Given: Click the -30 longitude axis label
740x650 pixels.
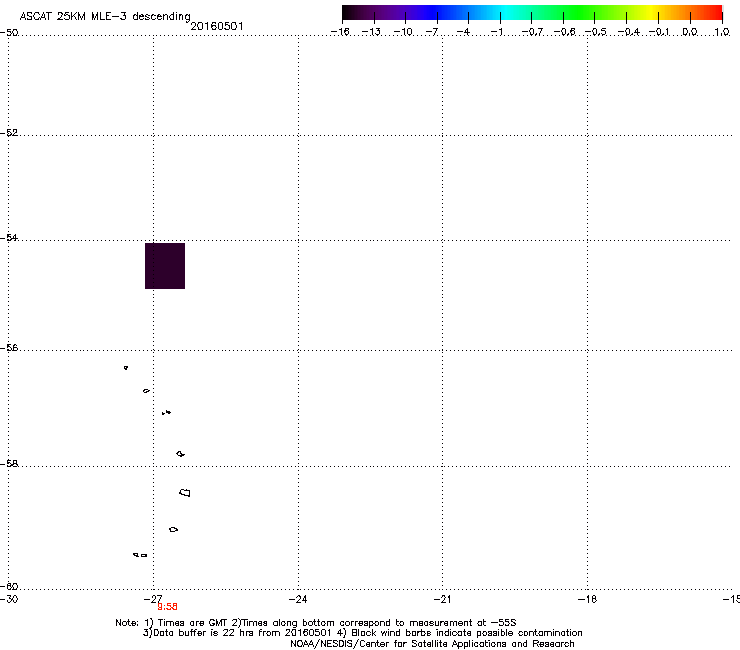Looking at the screenshot, I should coord(9,599).
